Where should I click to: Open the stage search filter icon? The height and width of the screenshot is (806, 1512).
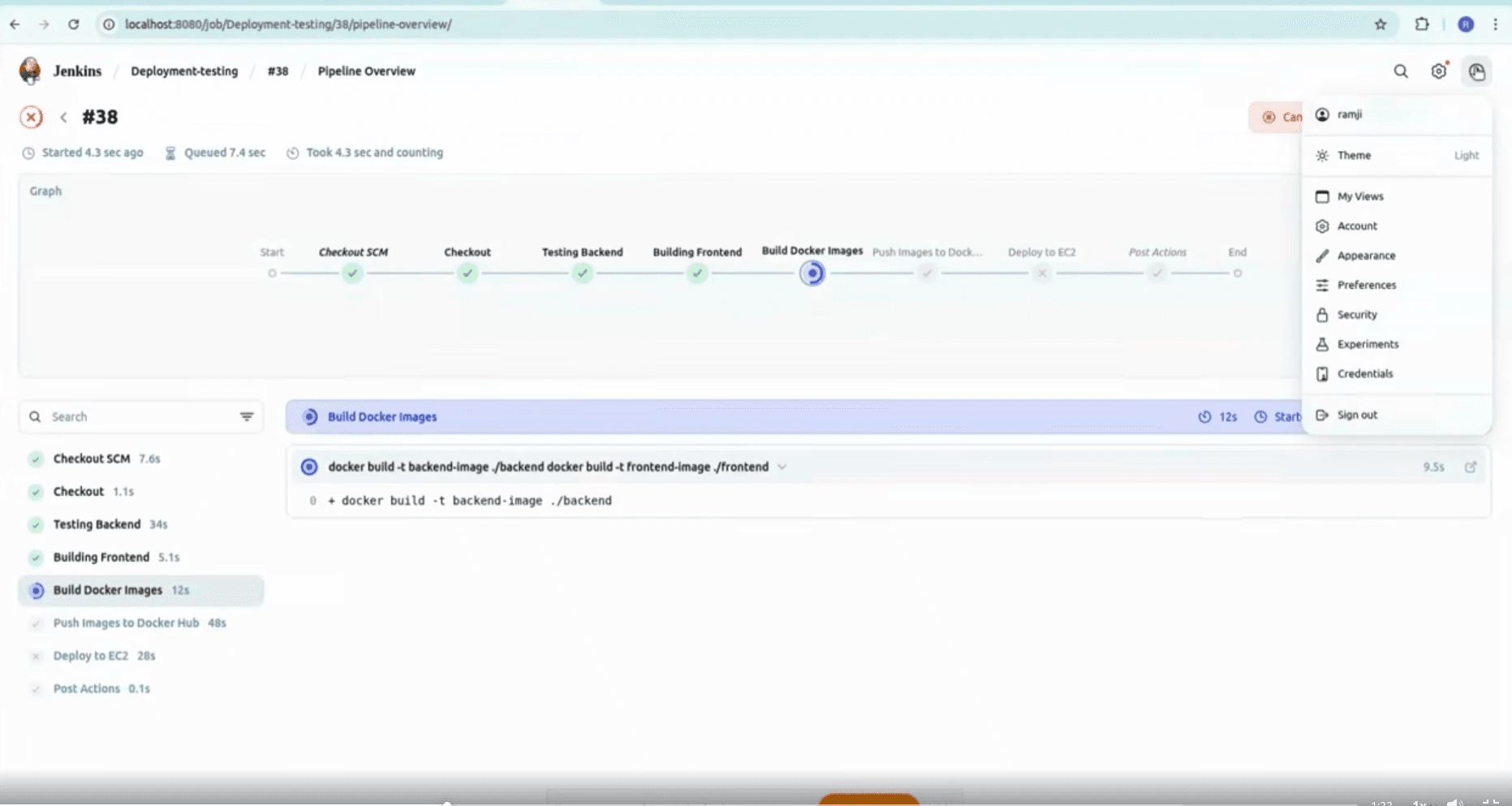click(x=247, y=416)
